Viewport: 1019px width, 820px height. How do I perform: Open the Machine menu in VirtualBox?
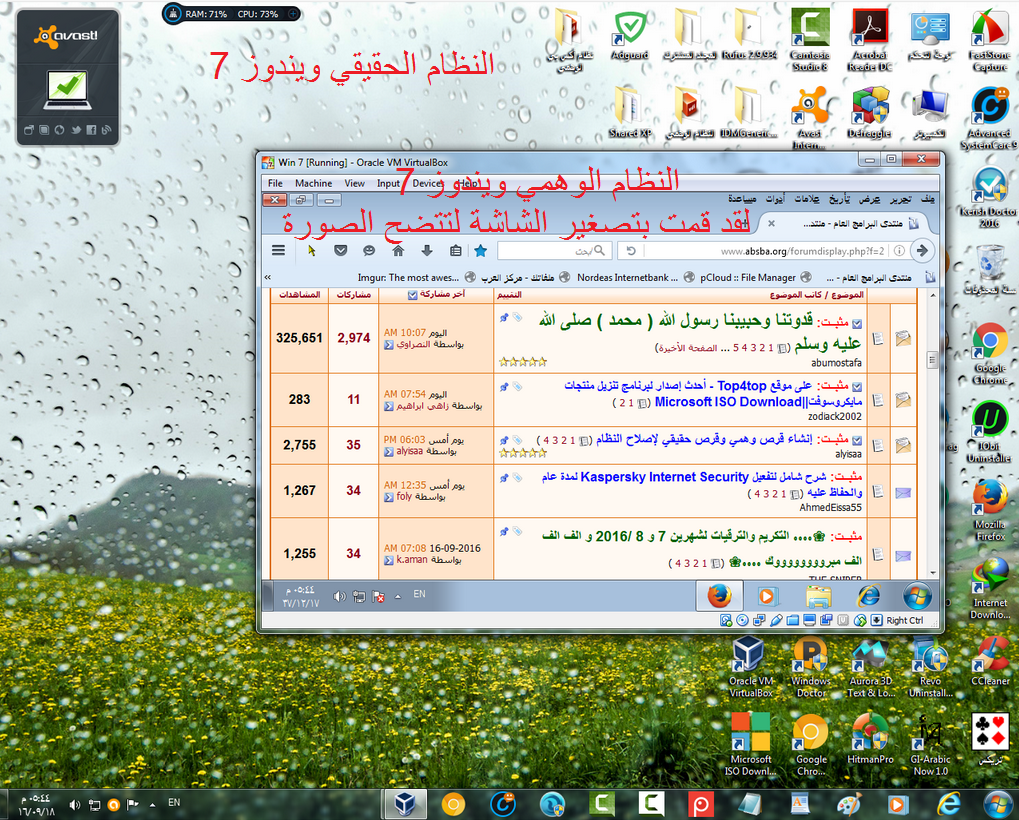click(313, 183)
